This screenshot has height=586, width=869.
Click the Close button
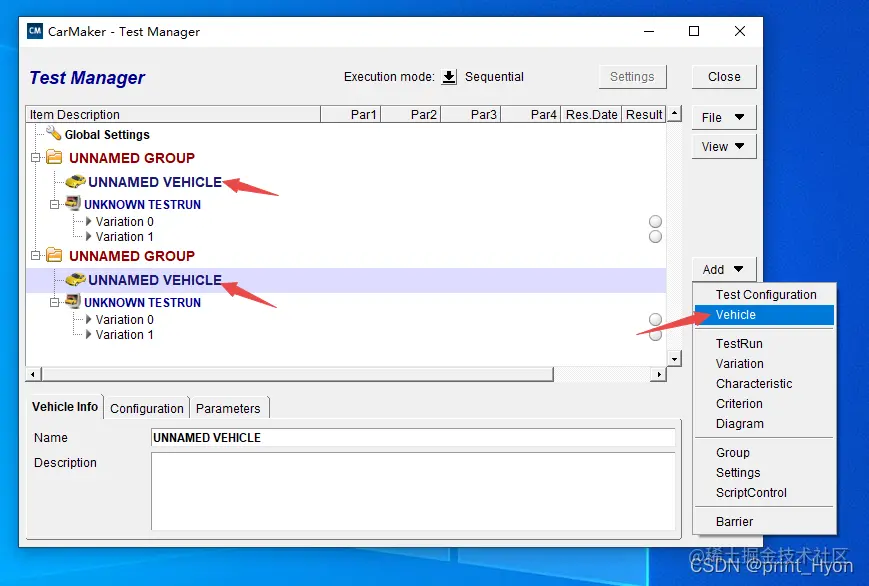pos(724,77)
